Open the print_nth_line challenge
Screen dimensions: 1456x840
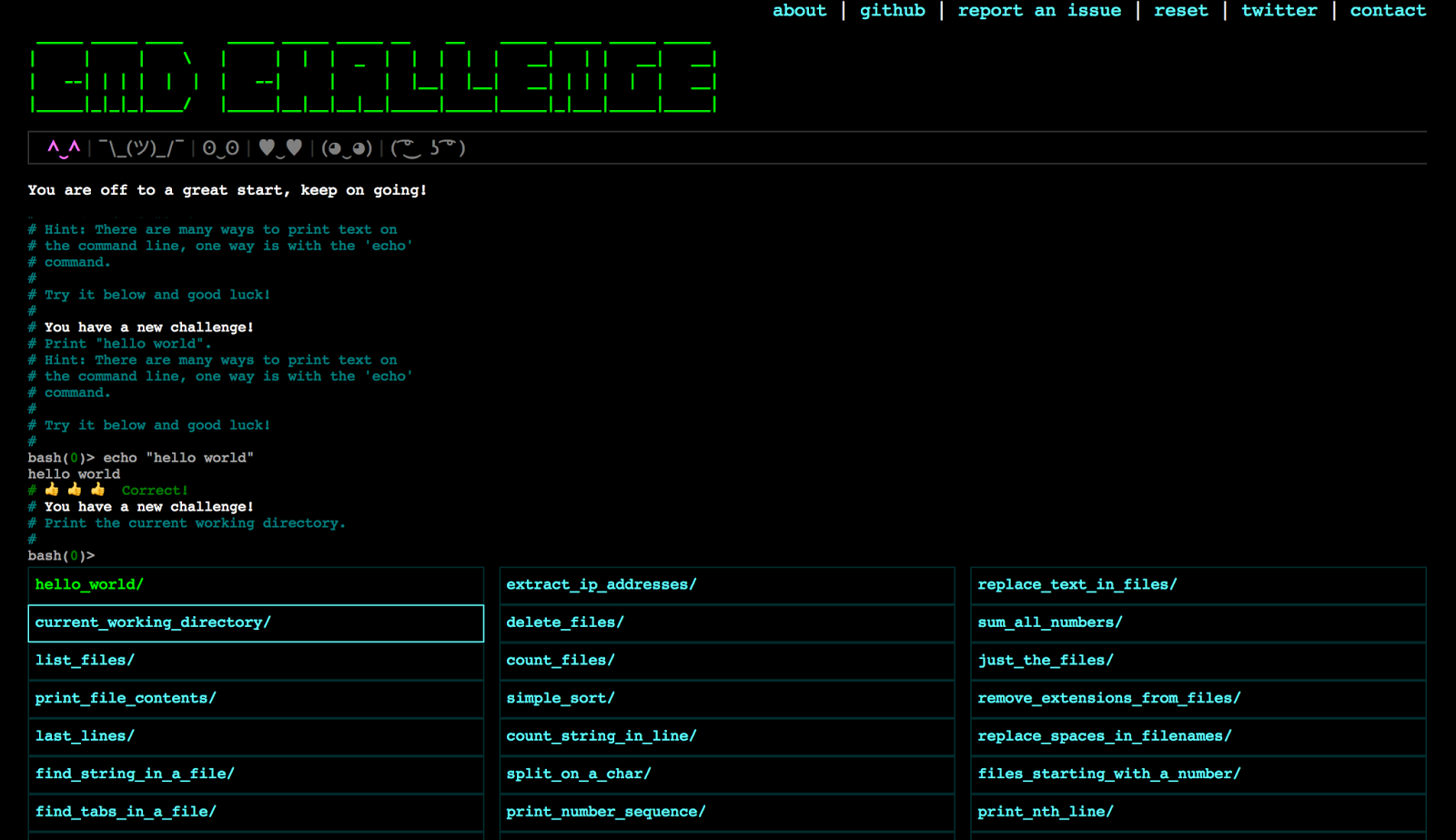[x=1046, y=811]
